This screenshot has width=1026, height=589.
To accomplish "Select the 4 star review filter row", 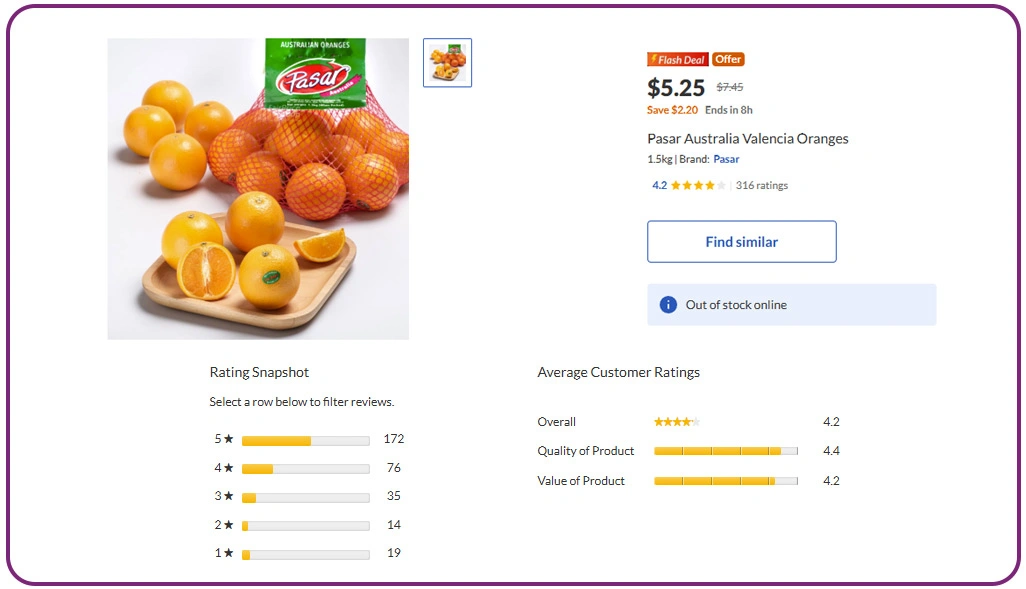I will (x=305, y=468).
